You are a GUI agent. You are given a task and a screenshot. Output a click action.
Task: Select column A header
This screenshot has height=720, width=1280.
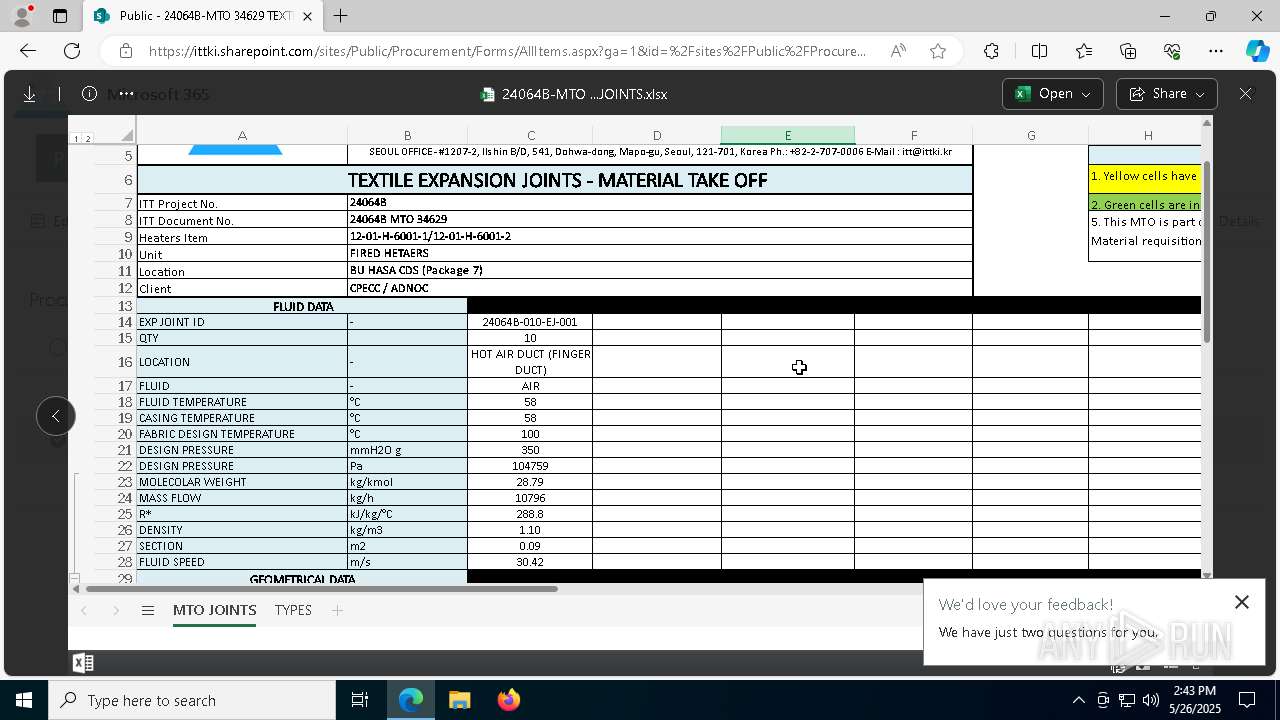[x=242, y=135]
